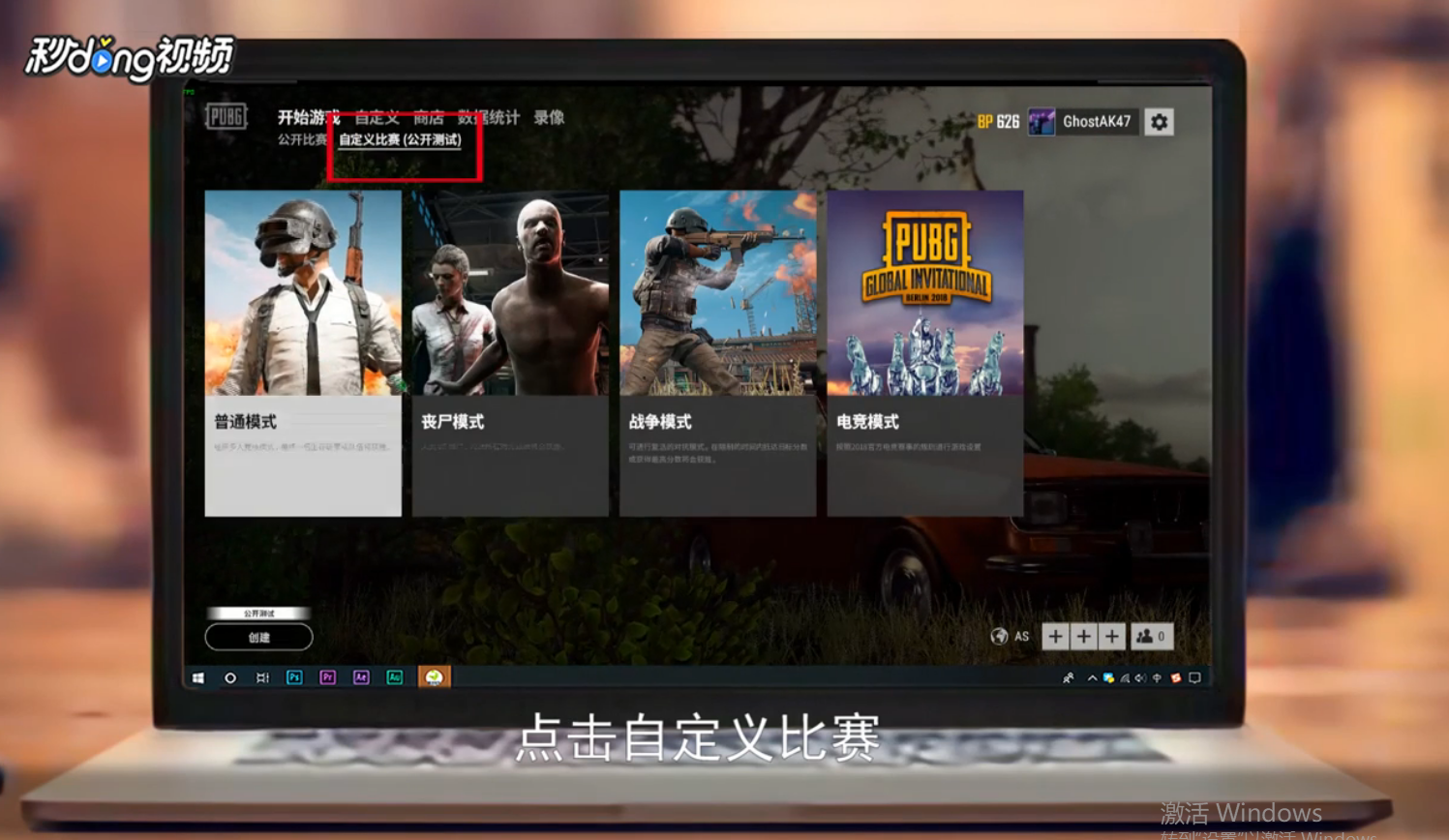Click the 丧尸模式 title text

(452, 422)
